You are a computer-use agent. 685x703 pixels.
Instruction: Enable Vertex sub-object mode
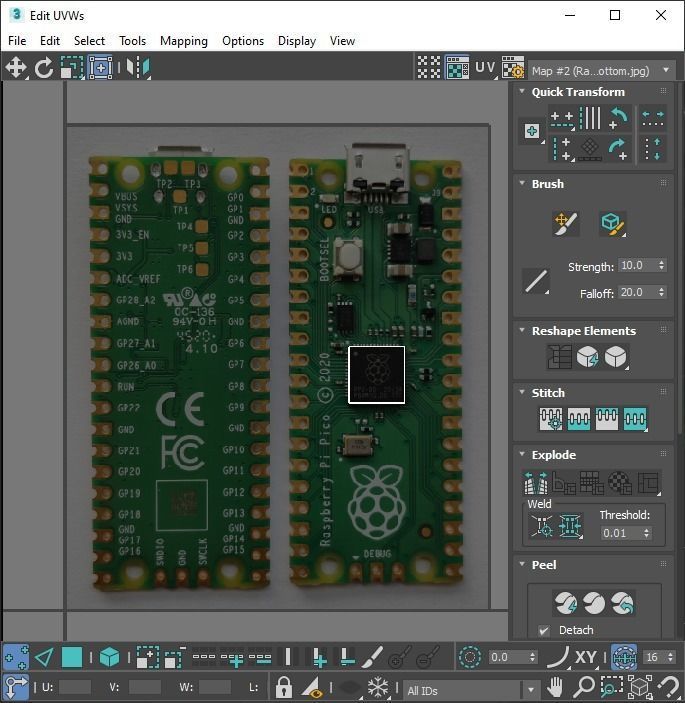(16, 657)
